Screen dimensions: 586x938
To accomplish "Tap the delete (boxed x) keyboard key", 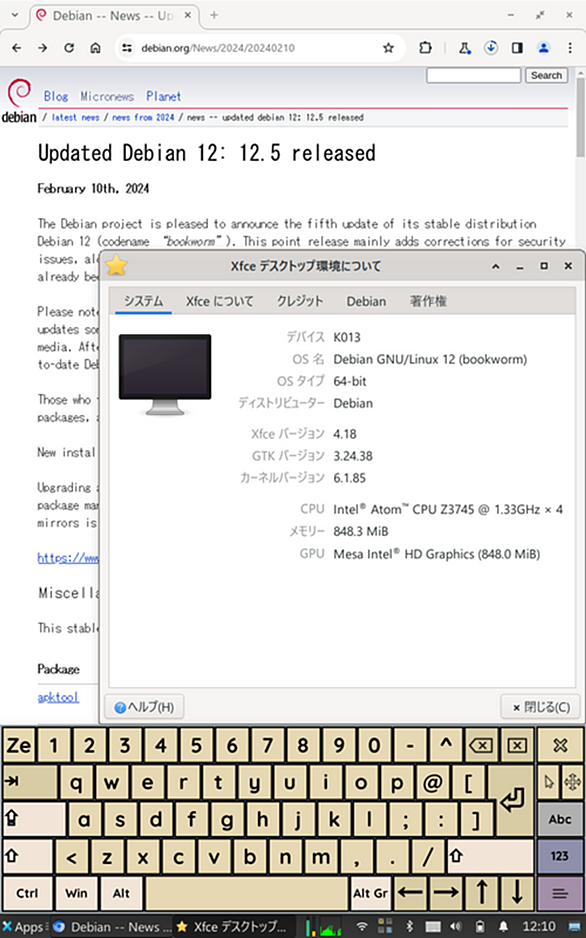I will tap(517, 745).
